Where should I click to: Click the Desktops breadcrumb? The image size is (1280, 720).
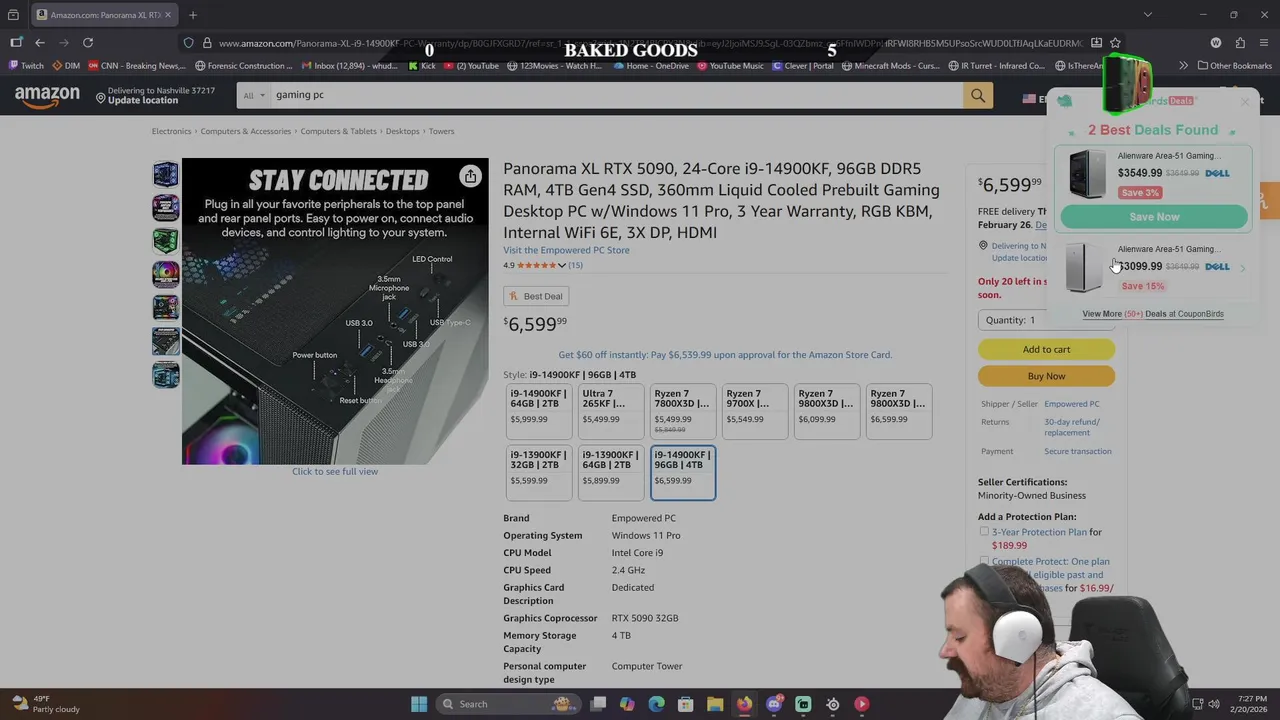coord(402,131)
